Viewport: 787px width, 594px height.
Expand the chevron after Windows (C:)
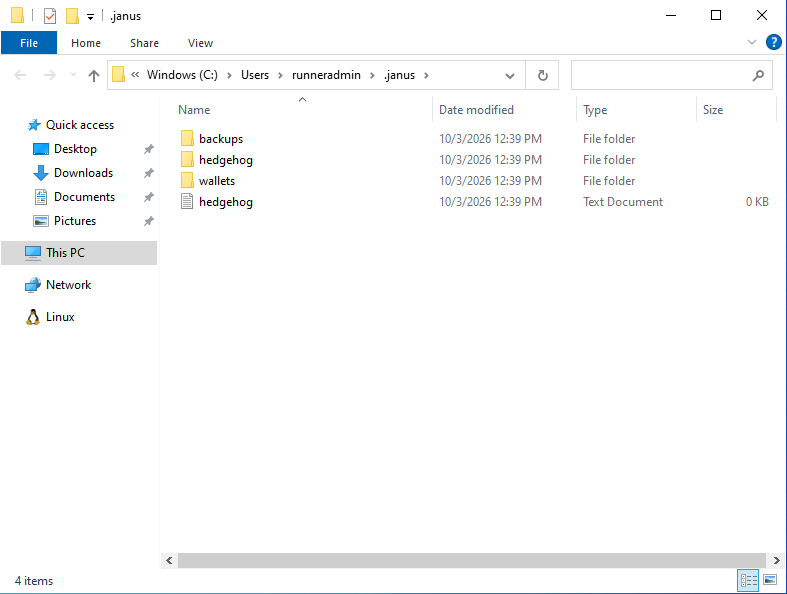coord(229,75)
